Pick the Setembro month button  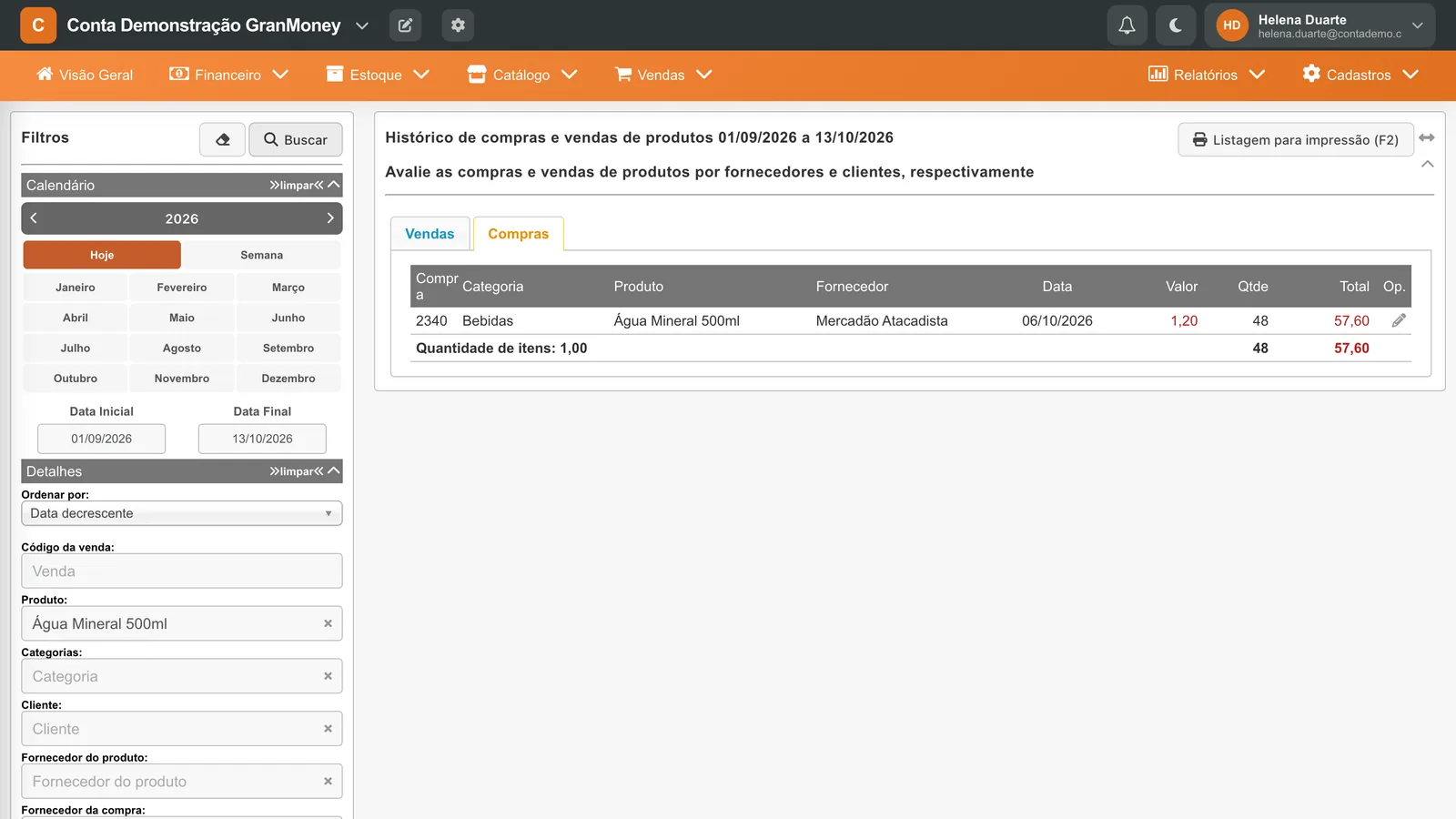click(288, 349)
